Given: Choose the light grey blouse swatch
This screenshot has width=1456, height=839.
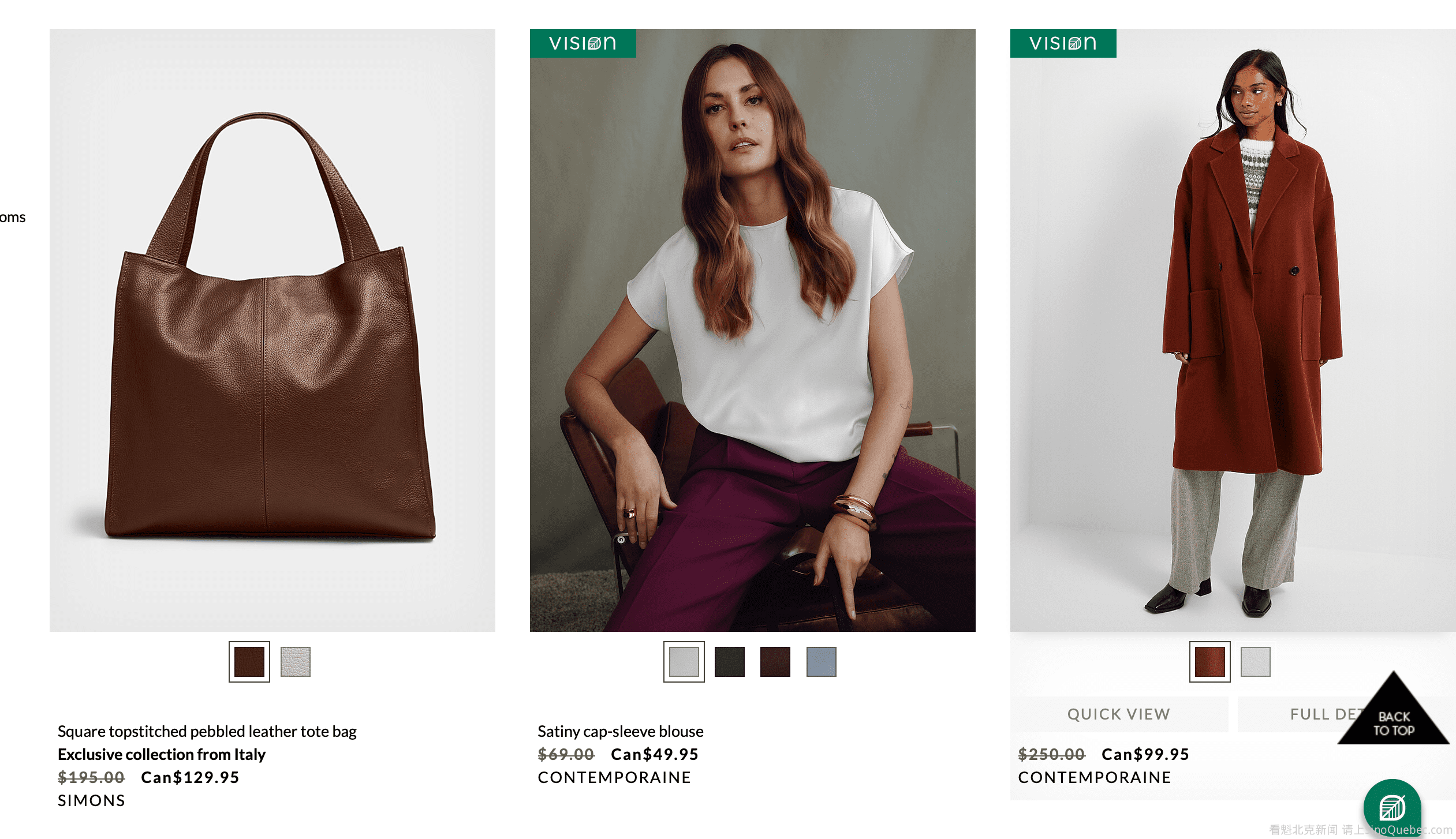Looking at the screenshot, I should pos(684,662).
